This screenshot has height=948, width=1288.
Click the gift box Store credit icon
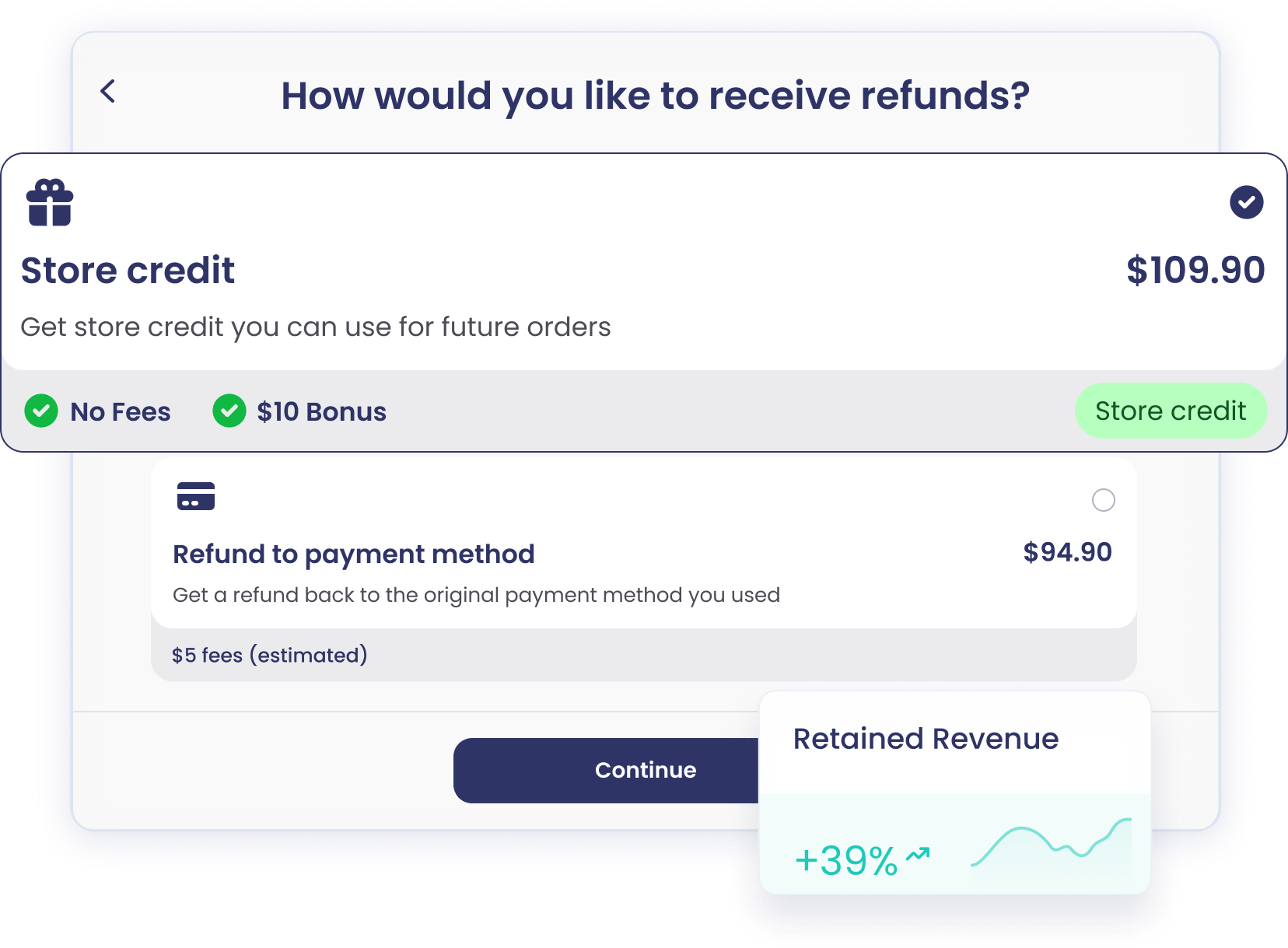[50, 203]
